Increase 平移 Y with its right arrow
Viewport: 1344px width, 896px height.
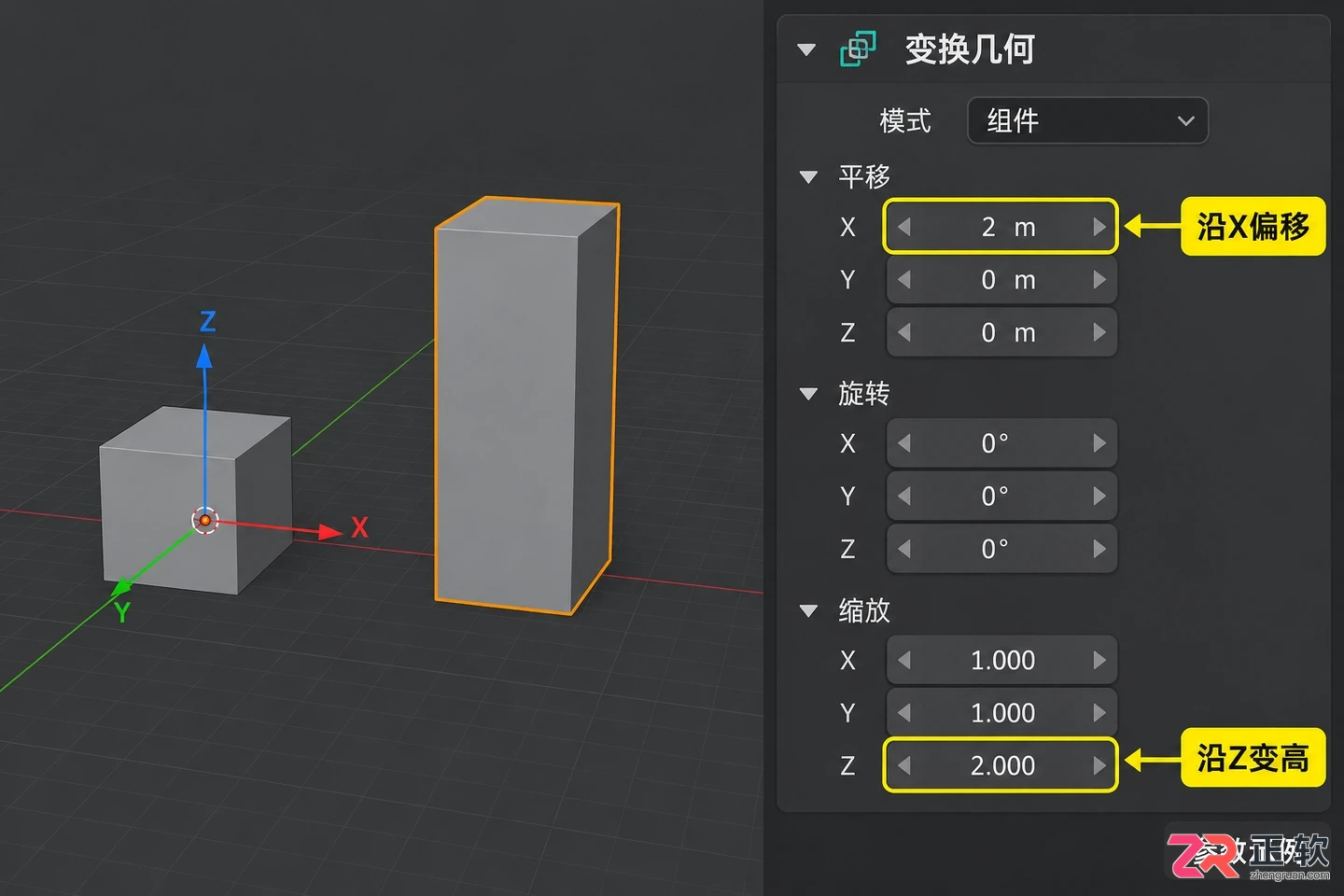1099,280
